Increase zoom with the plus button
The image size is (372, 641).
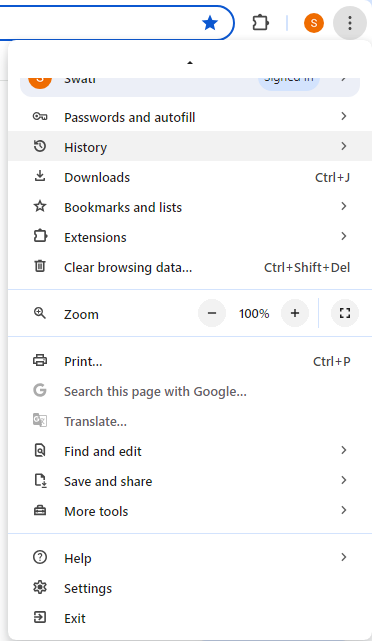point(295,314)
